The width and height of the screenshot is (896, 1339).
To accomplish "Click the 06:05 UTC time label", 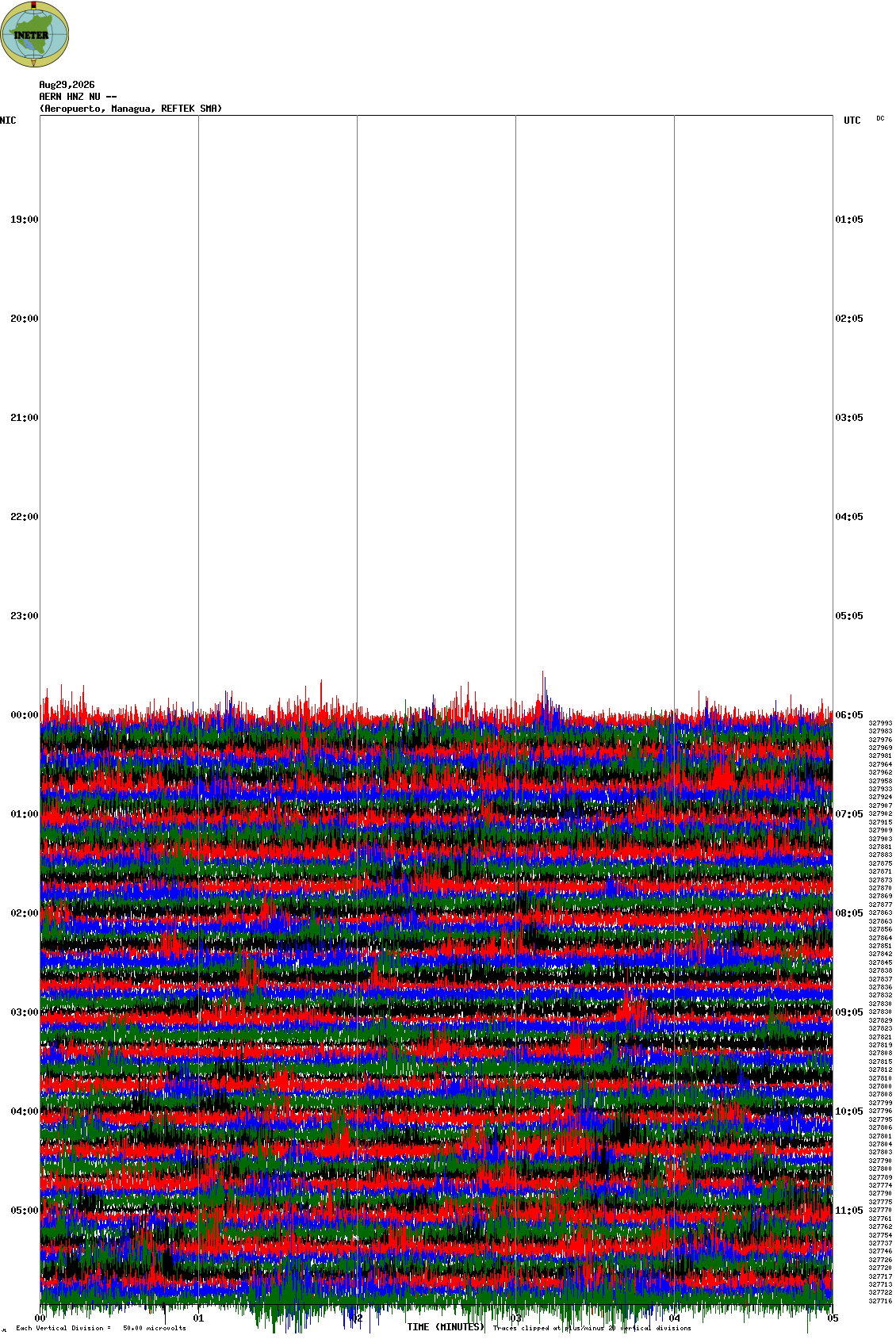I will (x=849, y=715).
